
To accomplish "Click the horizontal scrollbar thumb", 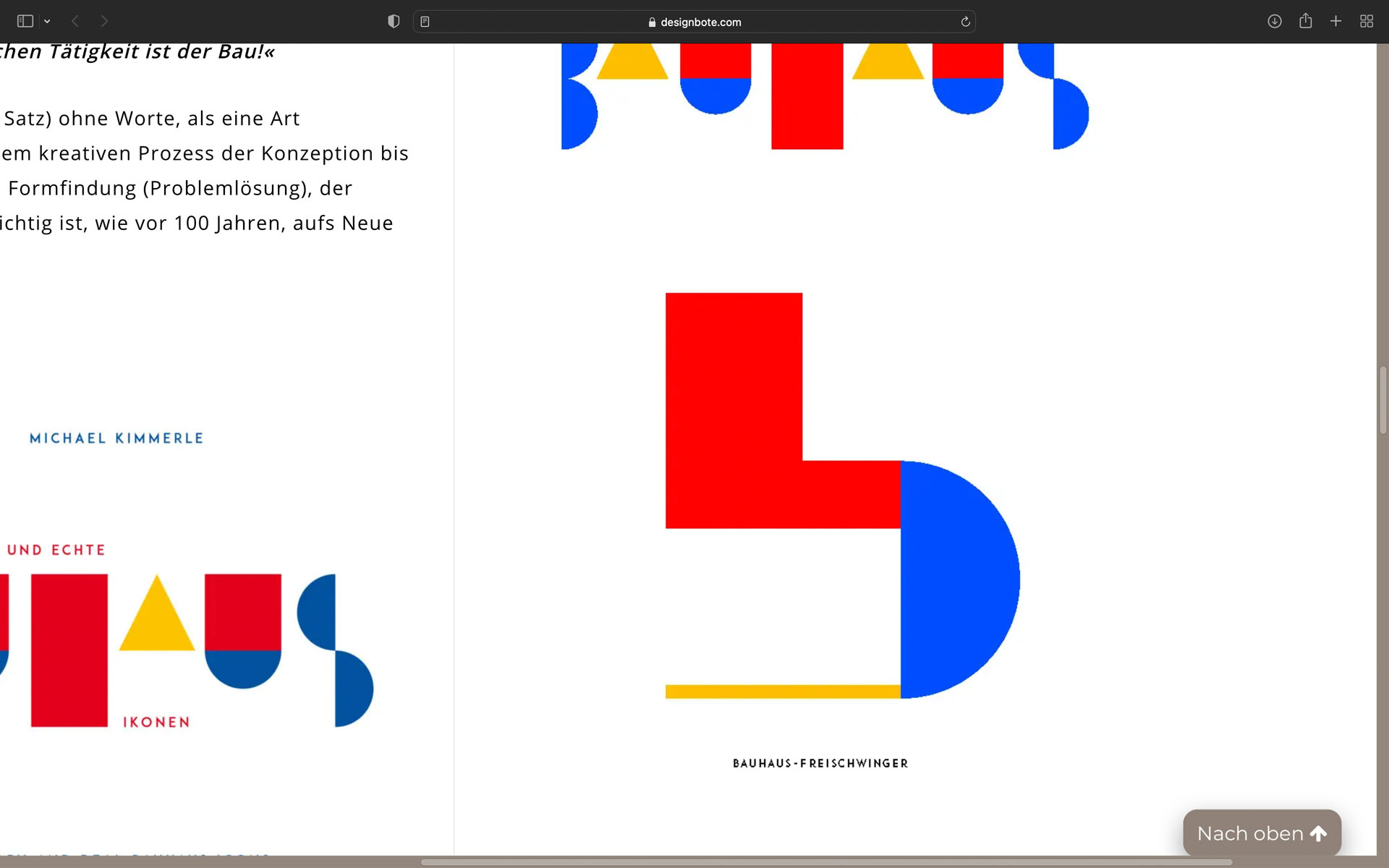I will (826, 862).
